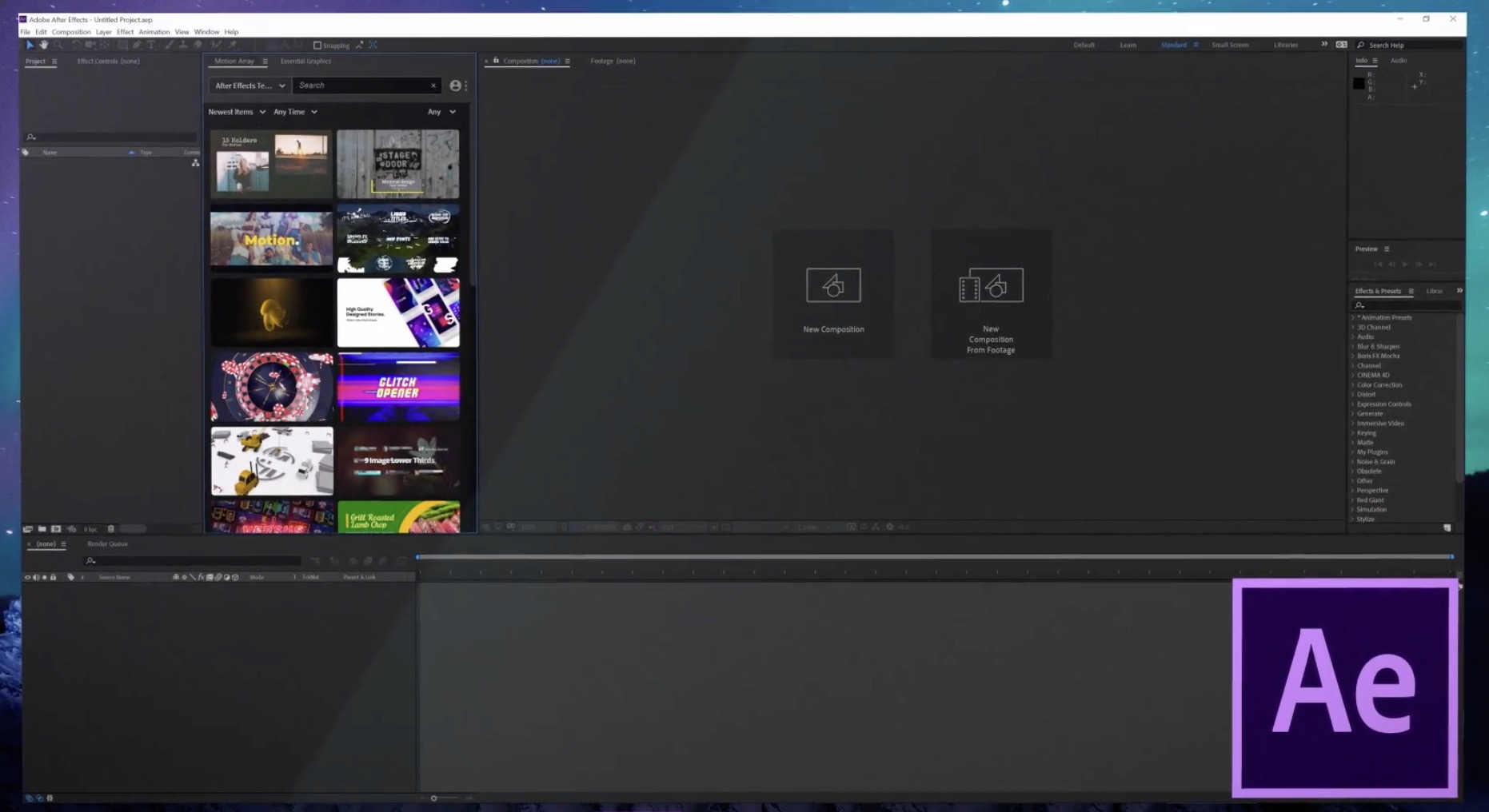Adjust the timeline zoom slider at the bottom

[x=434, y=798]
